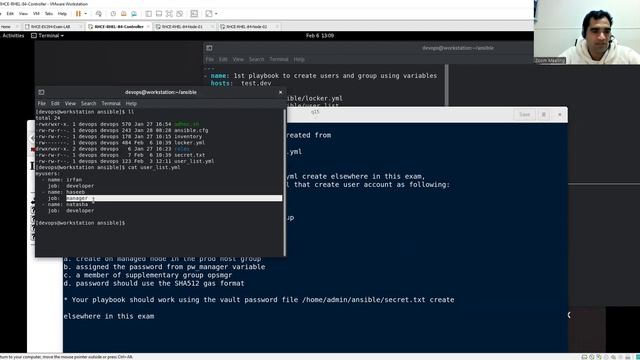Open Terminal menu in background terminal window
The width and height of the screenshot is (640, 360).
279,60
